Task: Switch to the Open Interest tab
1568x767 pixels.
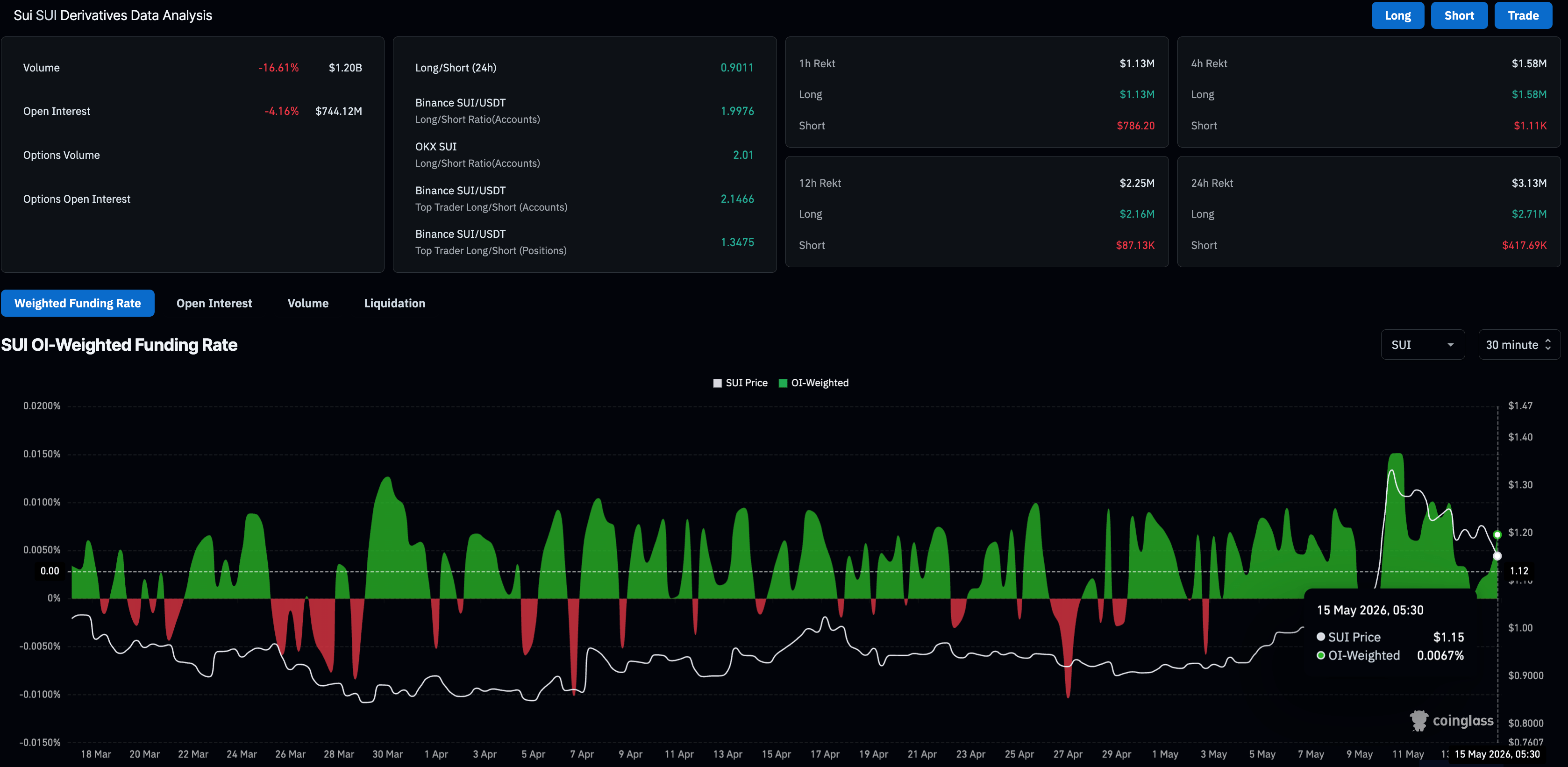Action: 214,303
